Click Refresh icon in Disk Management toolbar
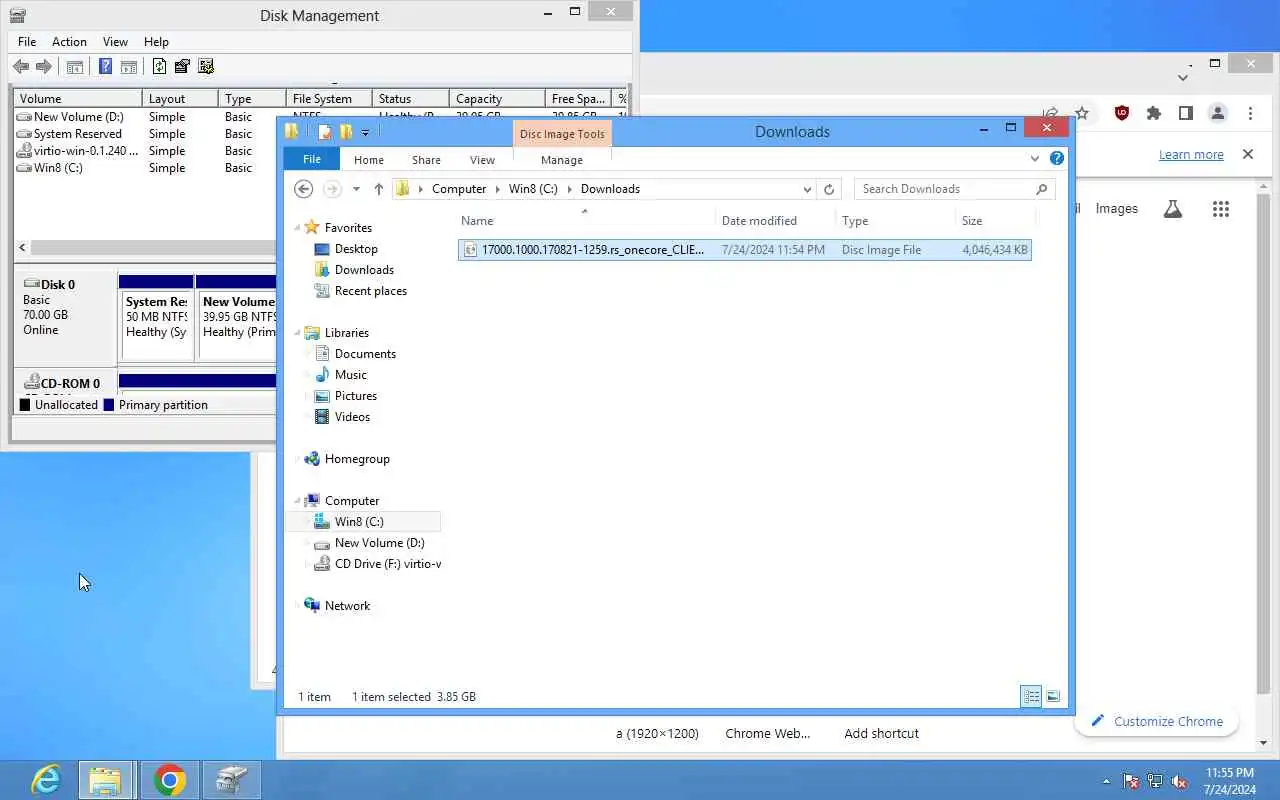The height and width of the screenshot is (800, 1280). pyautogui.click(x=159, y=67)
